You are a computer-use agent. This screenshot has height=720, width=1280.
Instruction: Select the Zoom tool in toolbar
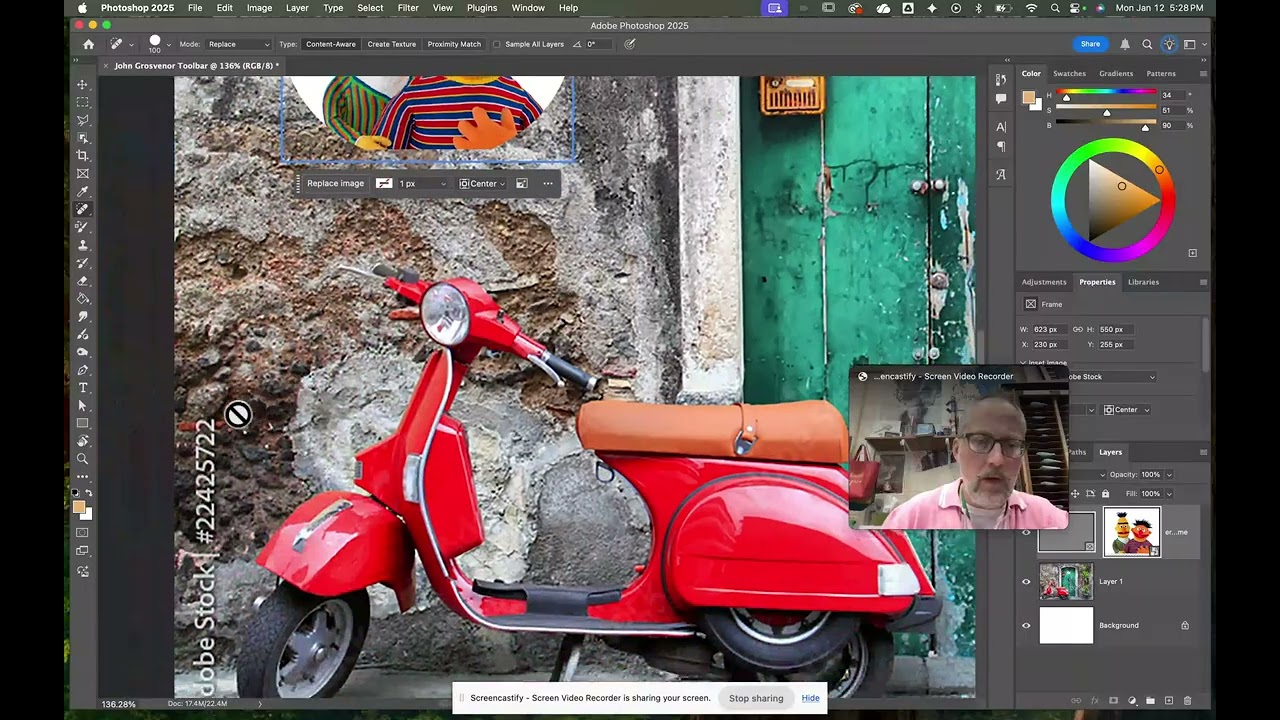tap(83, 459)
